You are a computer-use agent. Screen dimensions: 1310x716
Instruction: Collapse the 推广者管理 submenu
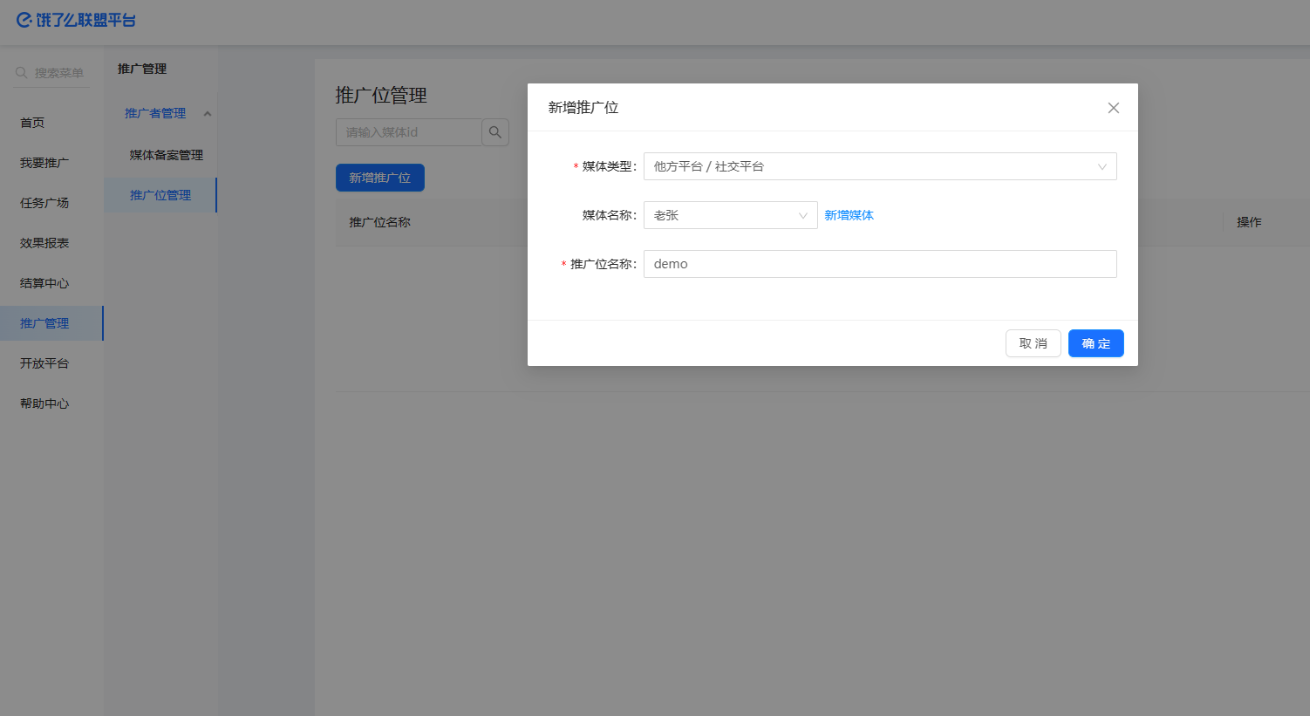pos(207,113)
